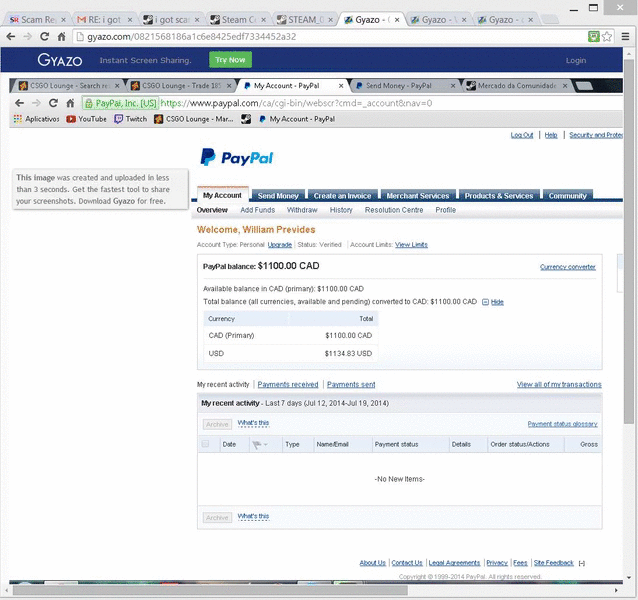Select the History submenu item

tap(341, 210)
